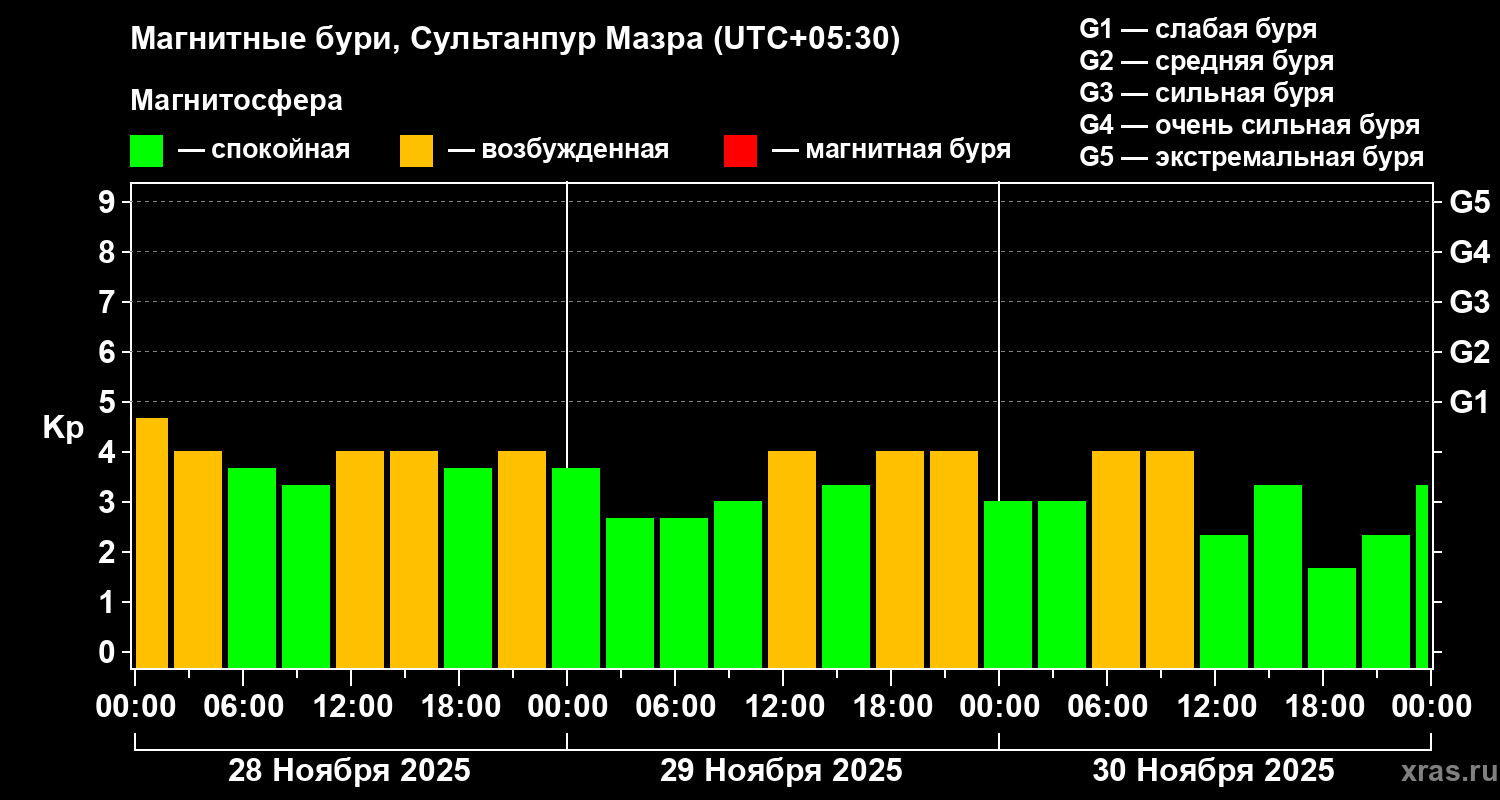Click the '30 Ноября 2025' date label

(x=1213, y=771)
